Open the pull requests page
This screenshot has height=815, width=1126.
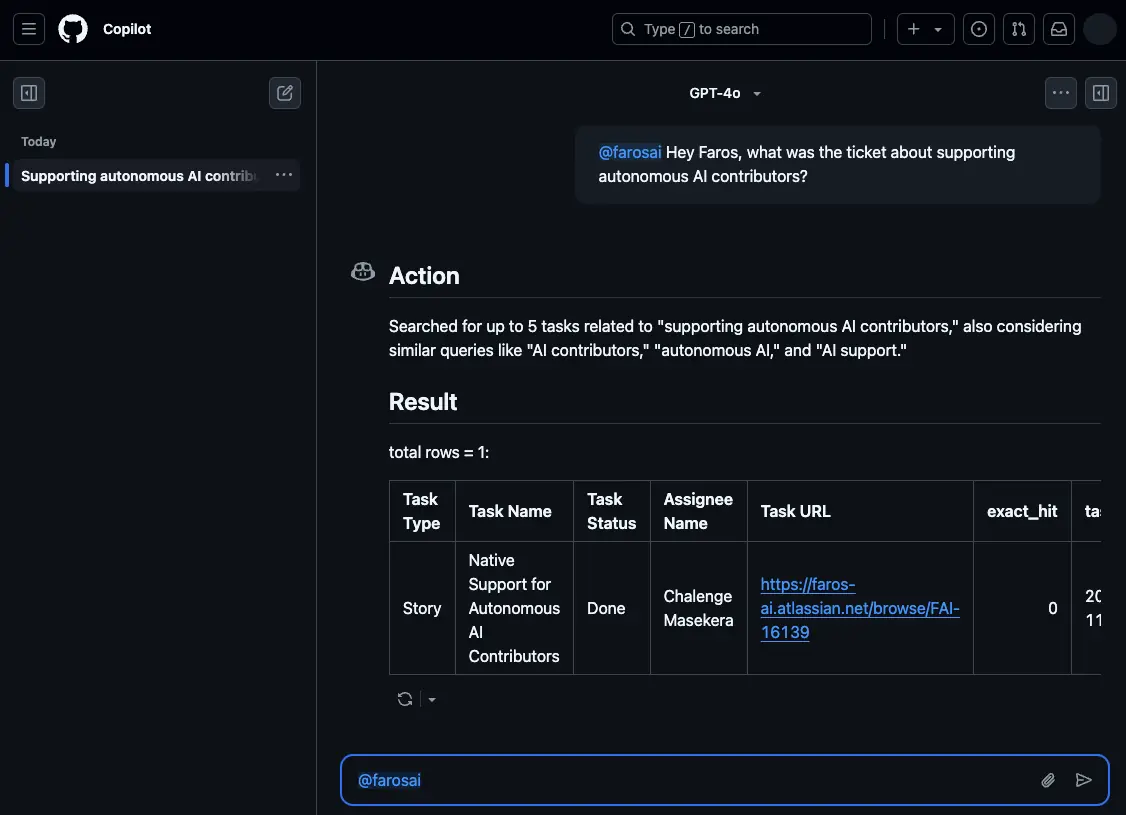[x=1018, y=28]
